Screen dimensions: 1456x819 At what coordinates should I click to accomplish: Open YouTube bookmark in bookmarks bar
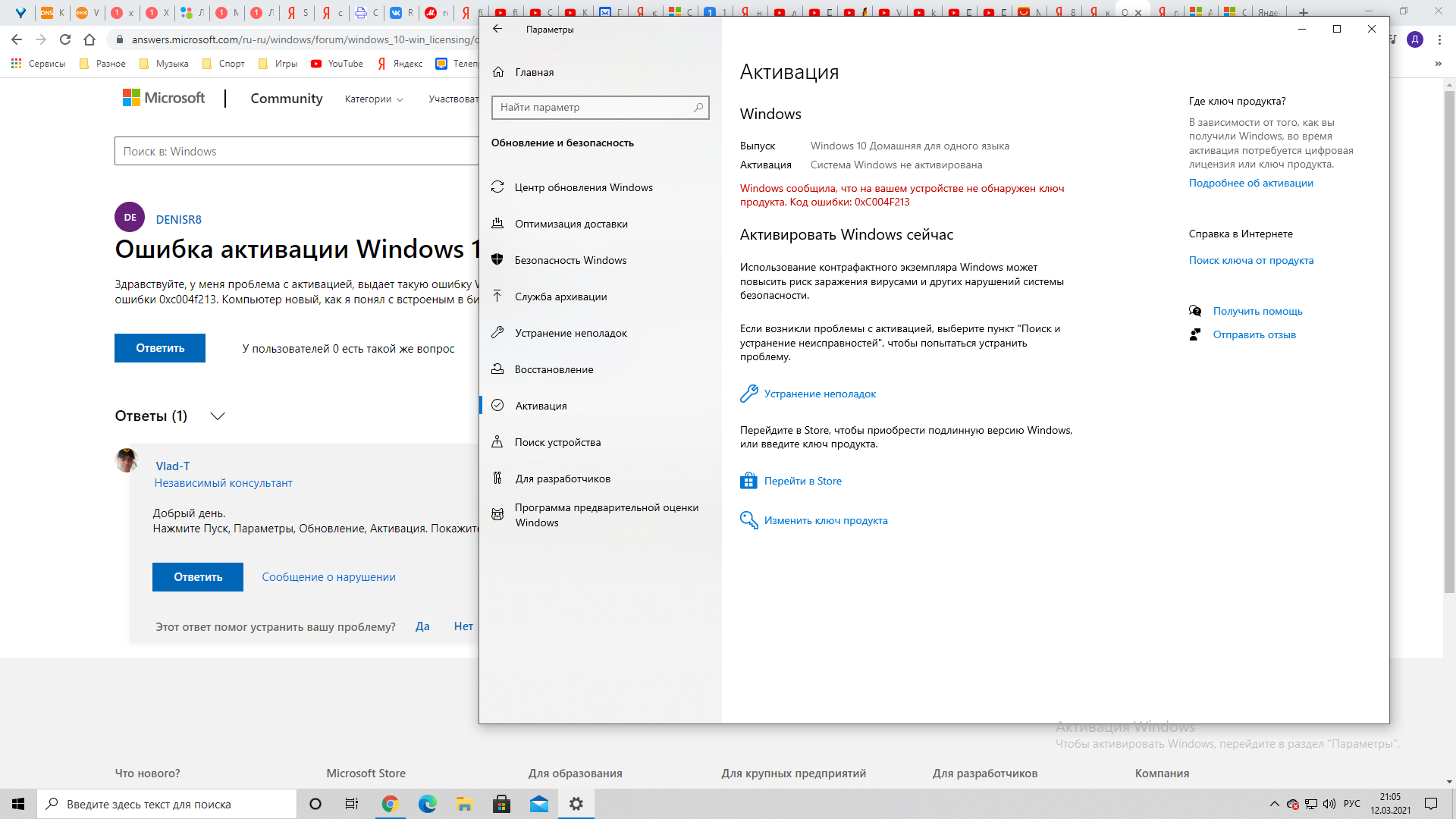337,64
